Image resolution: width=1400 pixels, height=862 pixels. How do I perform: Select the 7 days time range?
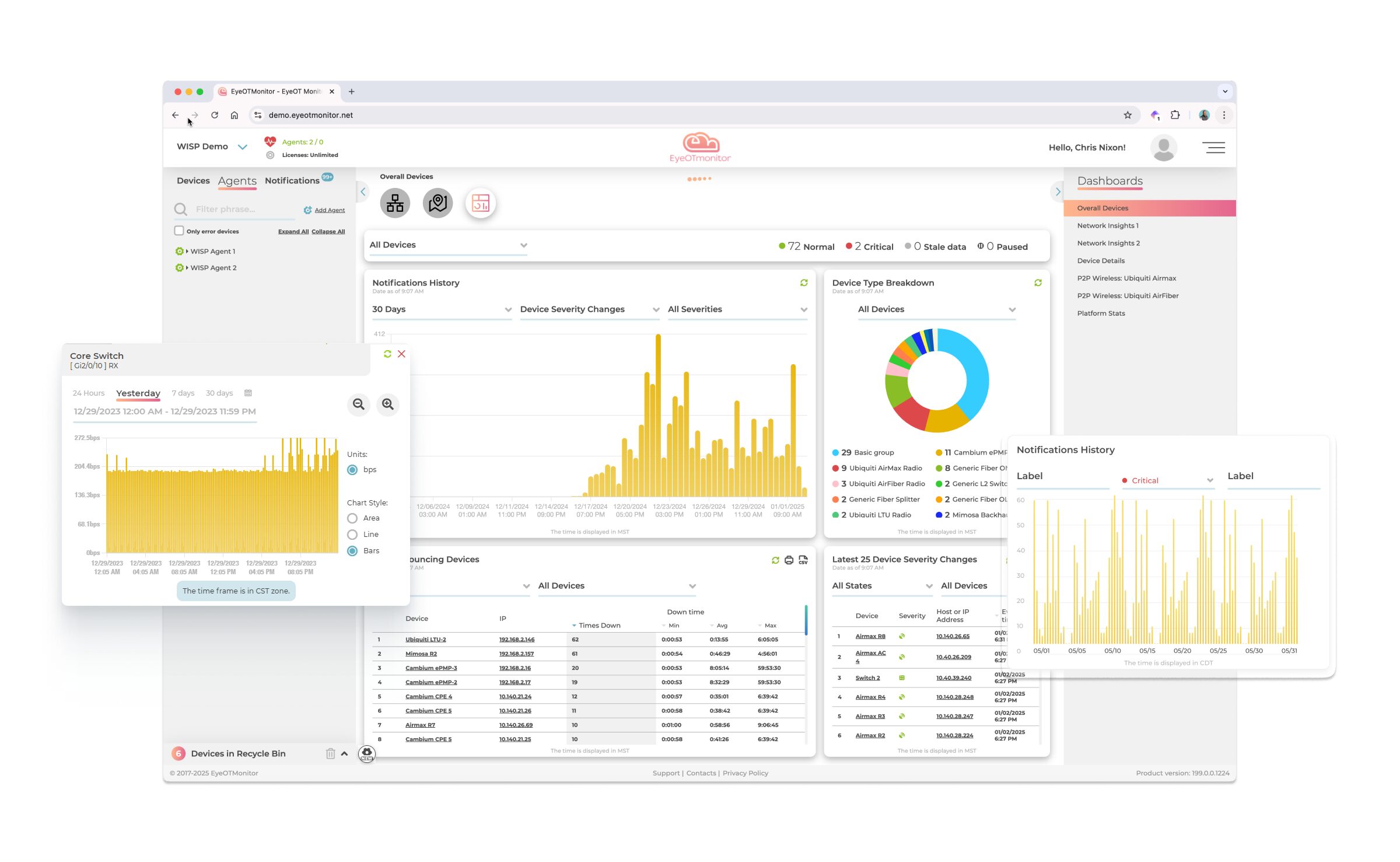click(183, 393)
